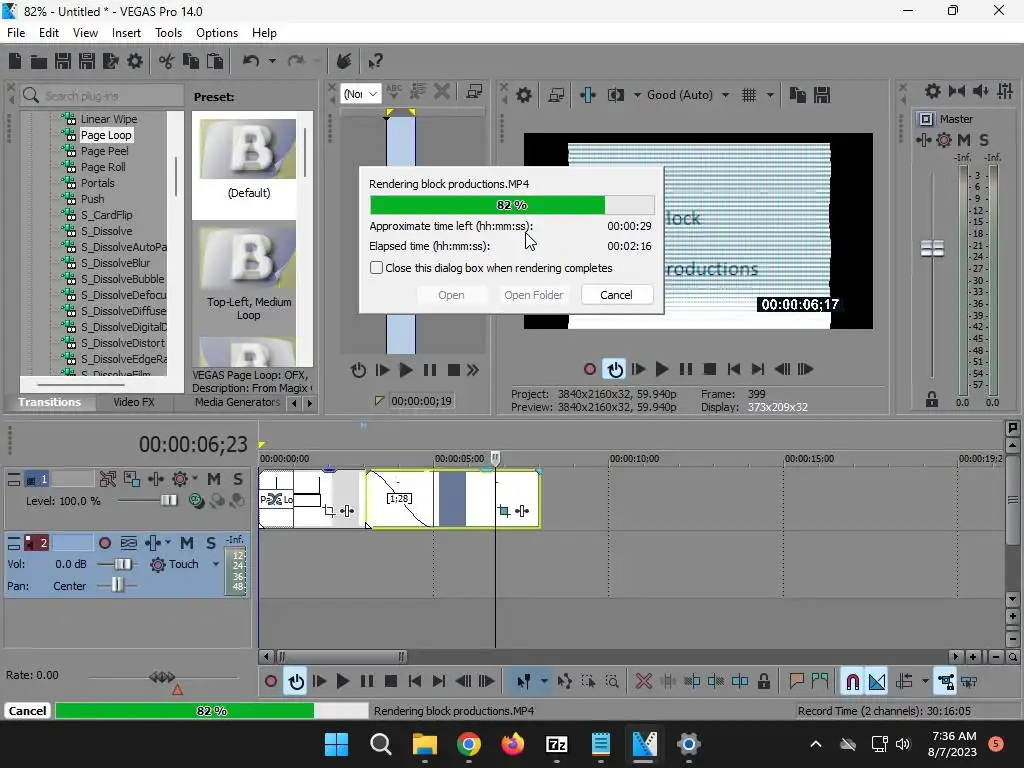Click the Cut scissors icon
1024x768 pixels.
click(167, 61)
